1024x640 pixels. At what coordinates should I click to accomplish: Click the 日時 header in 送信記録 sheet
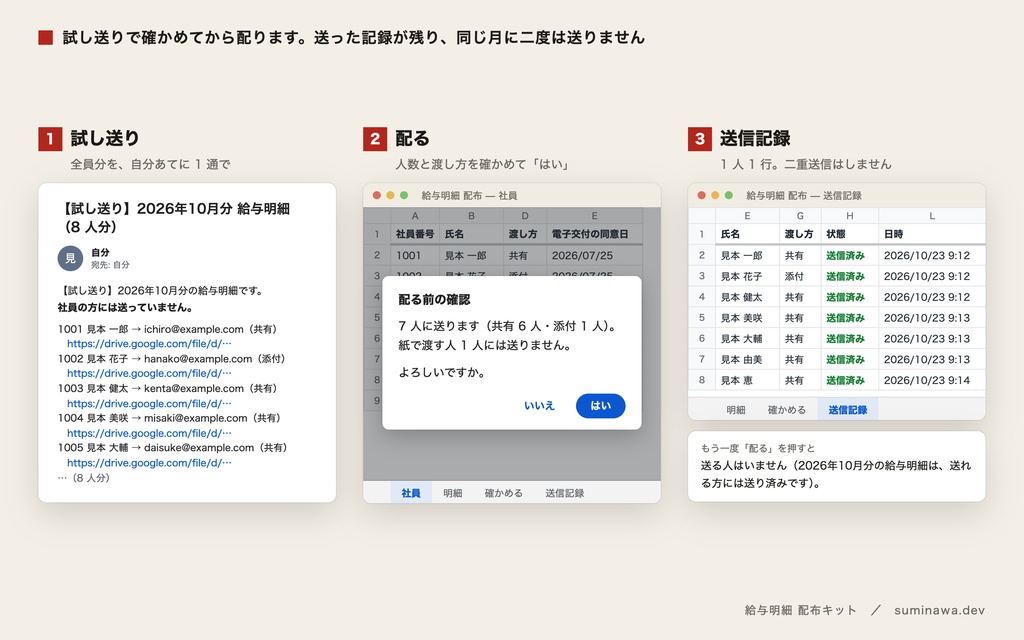[932, 234]
